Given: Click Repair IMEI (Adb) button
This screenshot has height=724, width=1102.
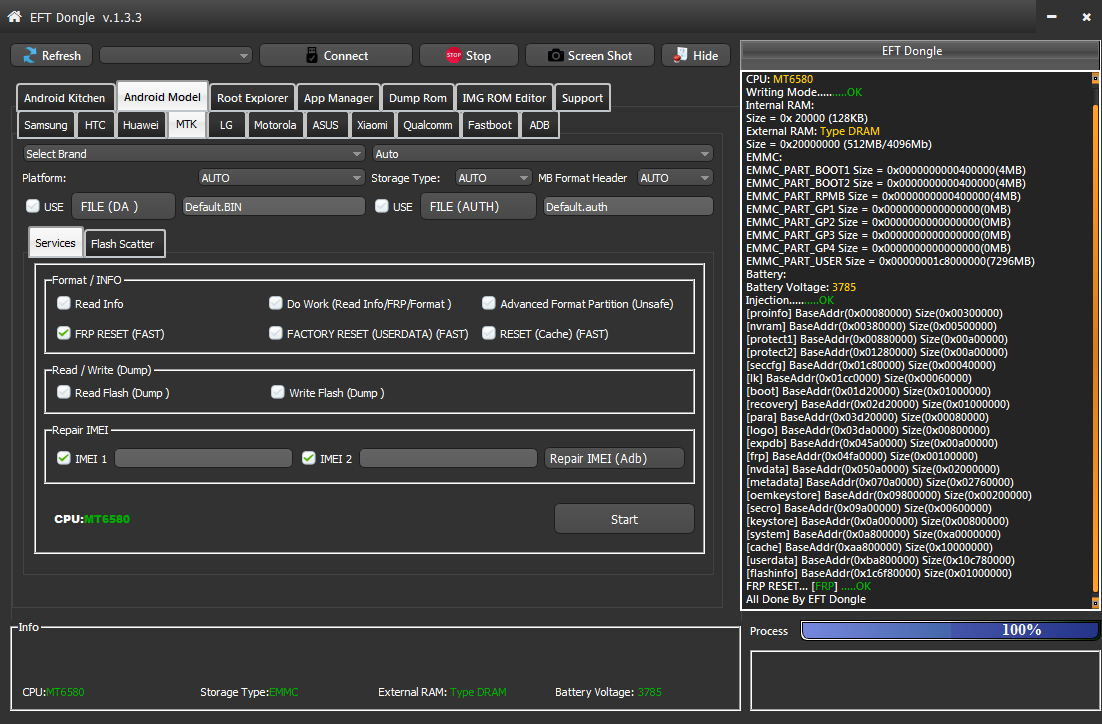Looking at the screenshot, I should [614, 458].
